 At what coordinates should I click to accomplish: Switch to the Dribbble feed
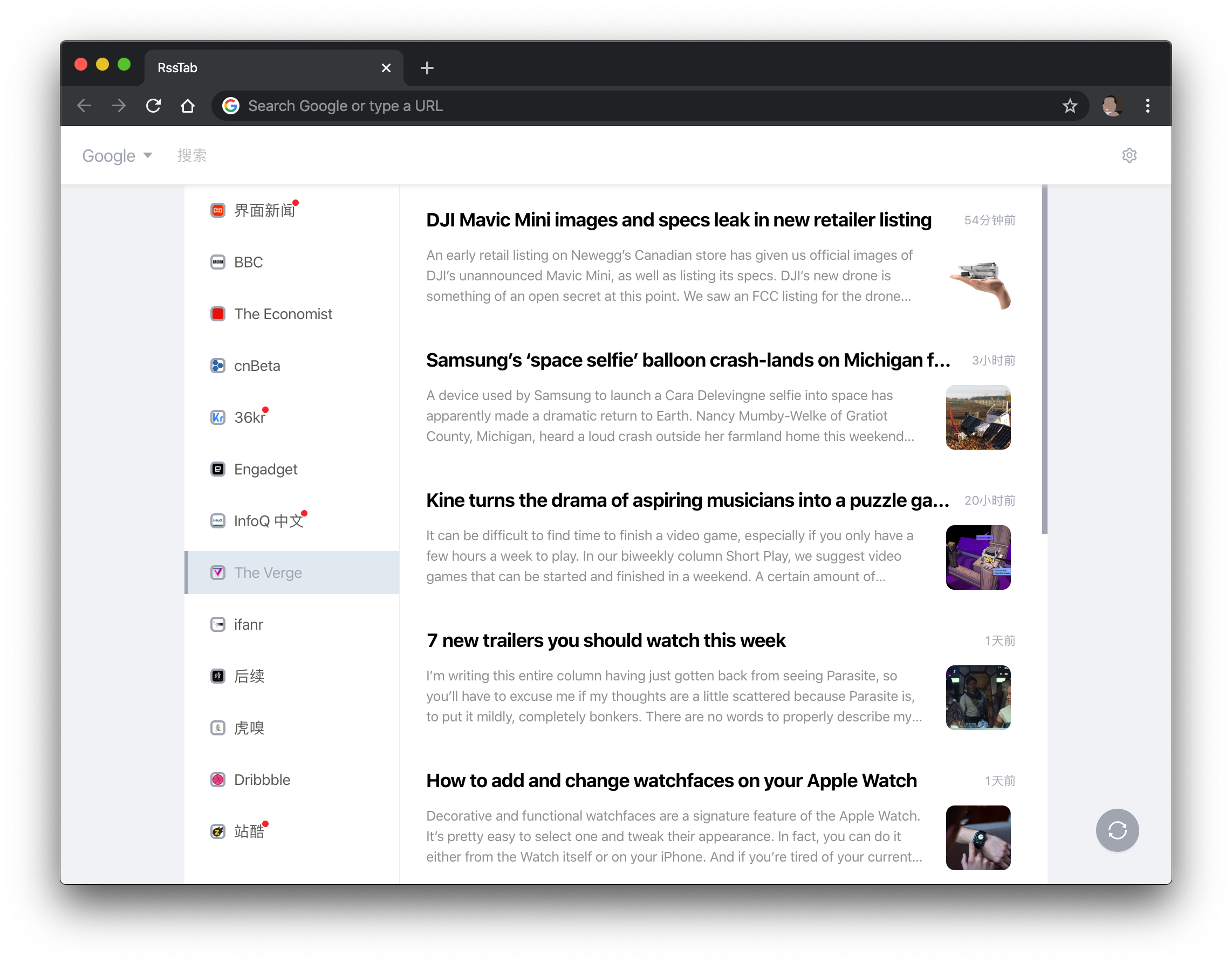(x=262, y=780)
